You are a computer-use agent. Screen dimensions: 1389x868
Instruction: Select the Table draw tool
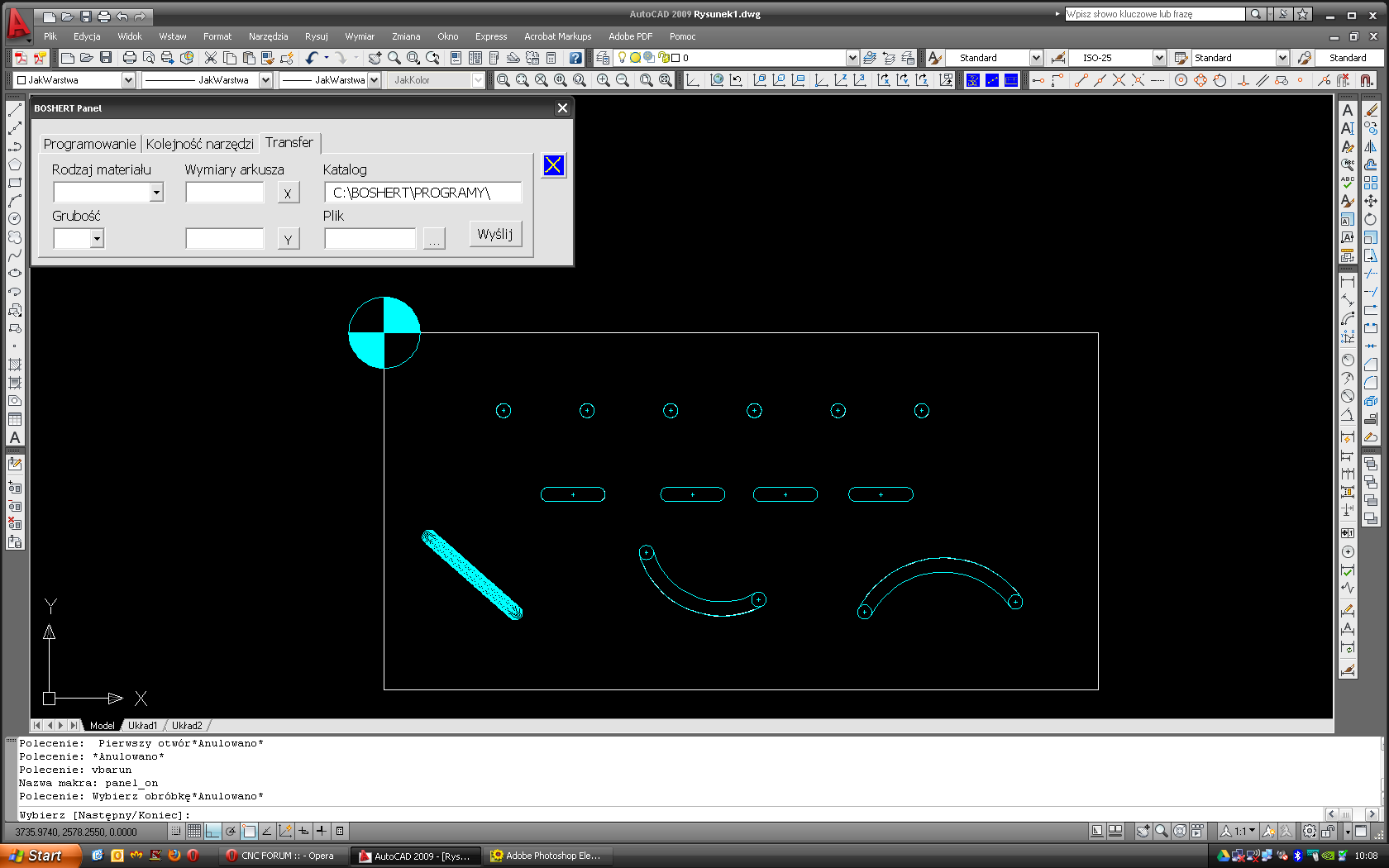click(x=15, y=420)
